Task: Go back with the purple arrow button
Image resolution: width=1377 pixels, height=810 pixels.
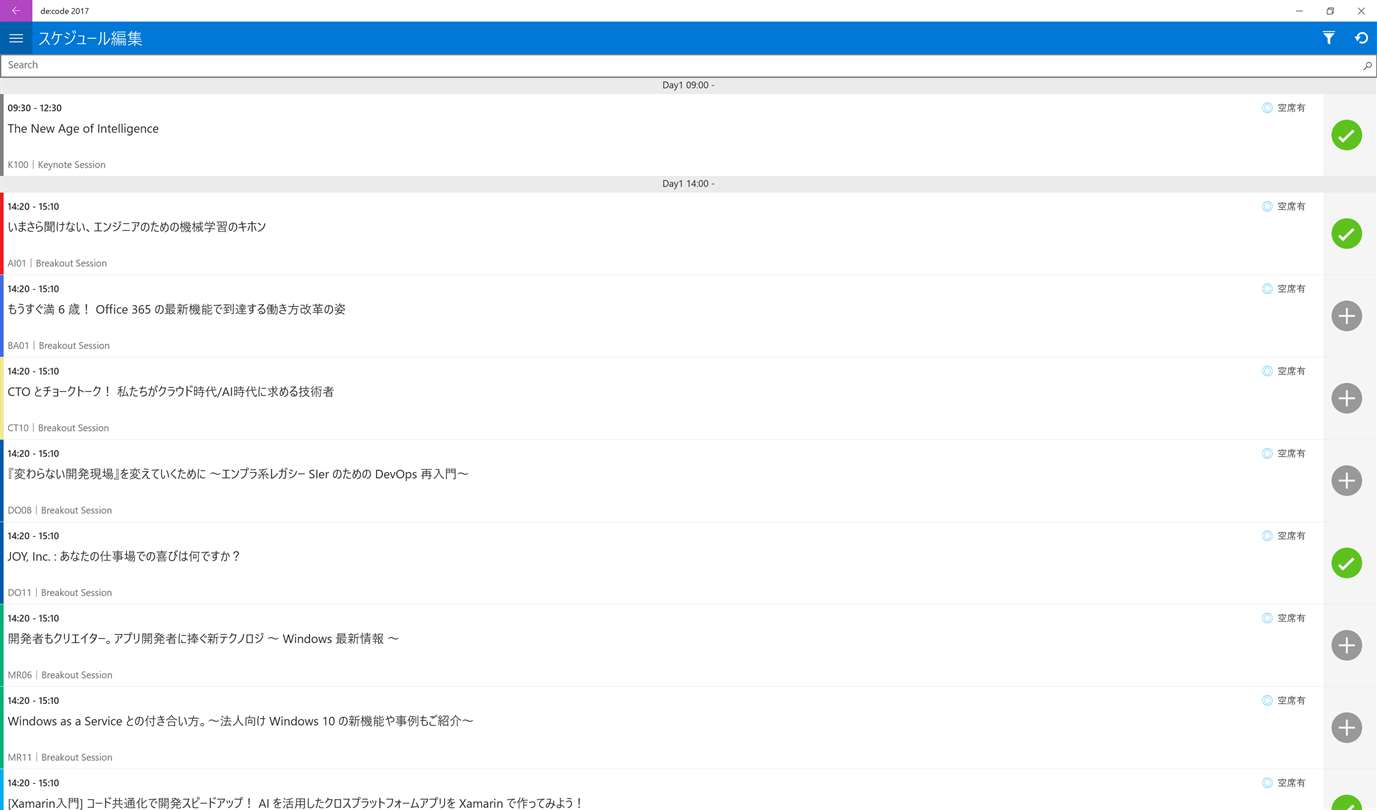Action: 16,11
